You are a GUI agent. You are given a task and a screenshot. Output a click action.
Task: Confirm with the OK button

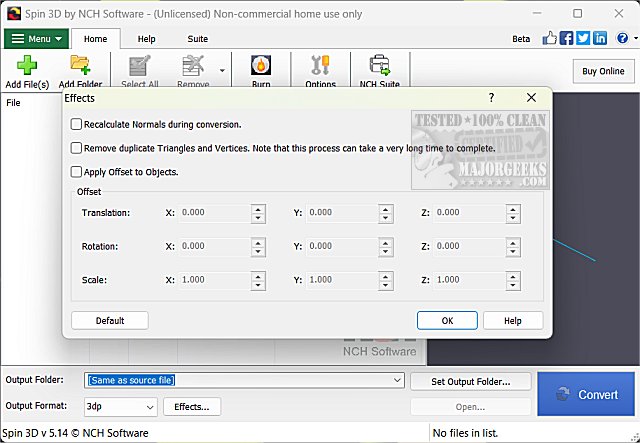tap(447, 321)
